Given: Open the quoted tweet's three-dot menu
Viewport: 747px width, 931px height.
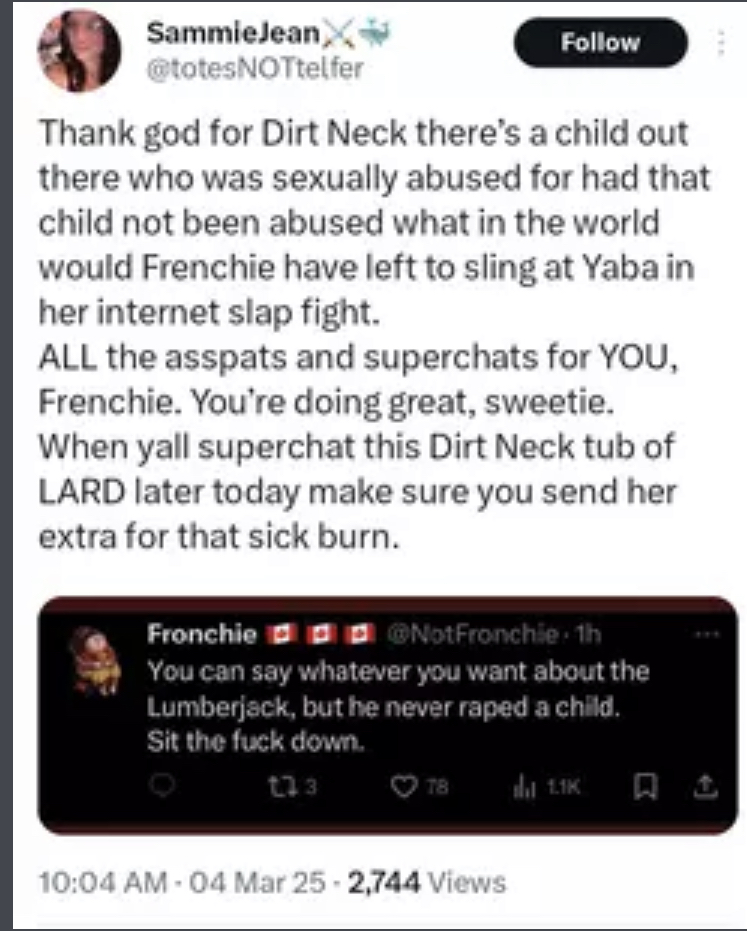Looking at the screenshot, I should [707, 635].
